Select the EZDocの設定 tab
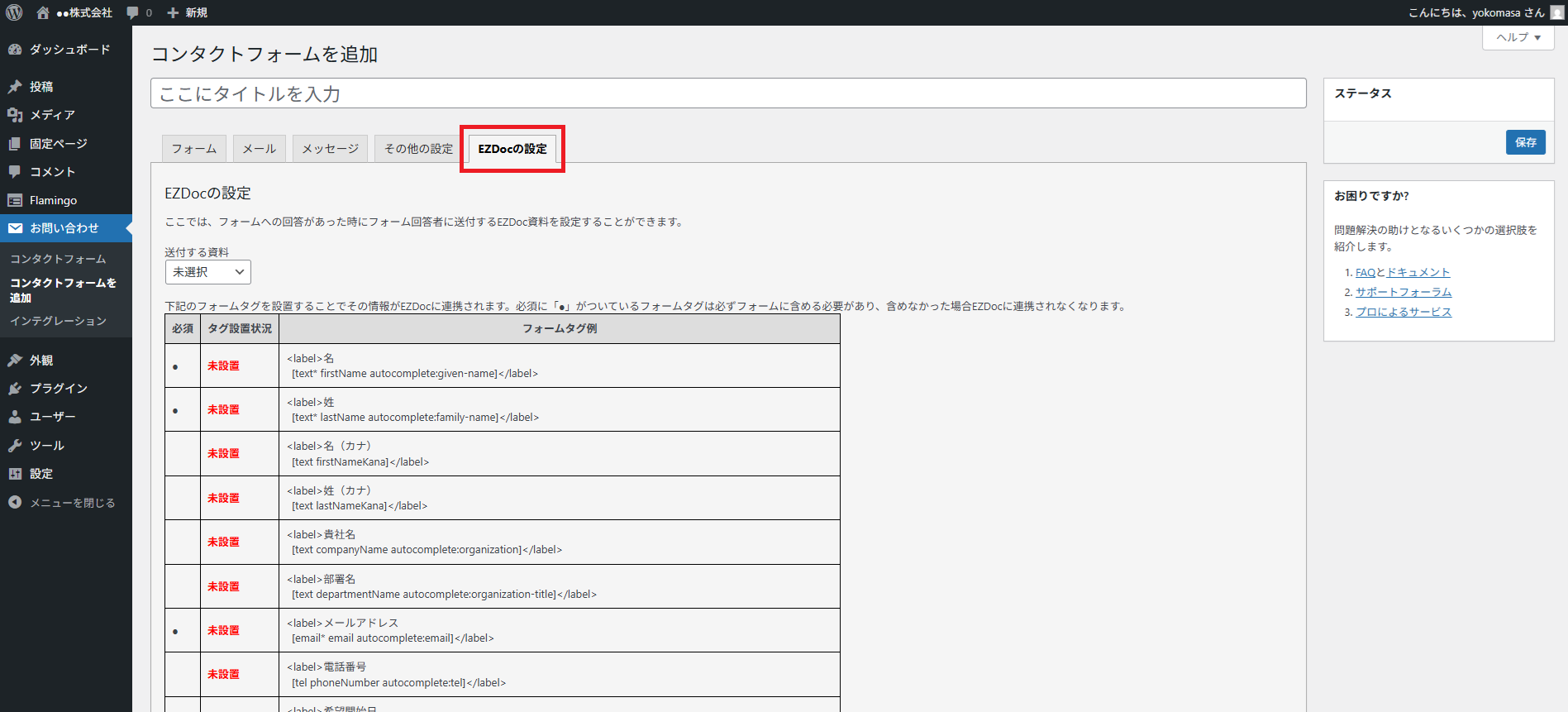 pos(512,149)
